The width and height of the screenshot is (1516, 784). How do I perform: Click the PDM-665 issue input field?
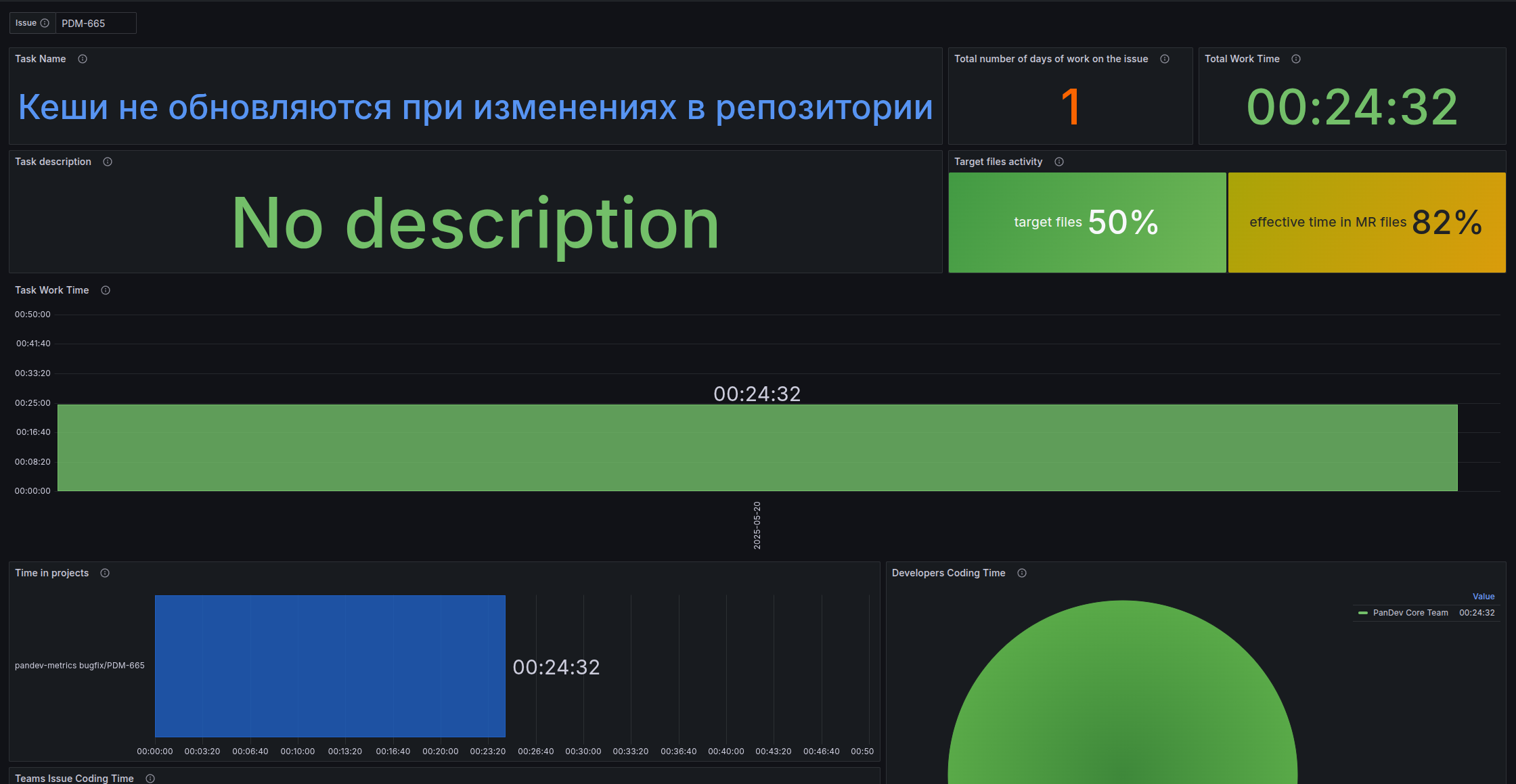point(95,23)
